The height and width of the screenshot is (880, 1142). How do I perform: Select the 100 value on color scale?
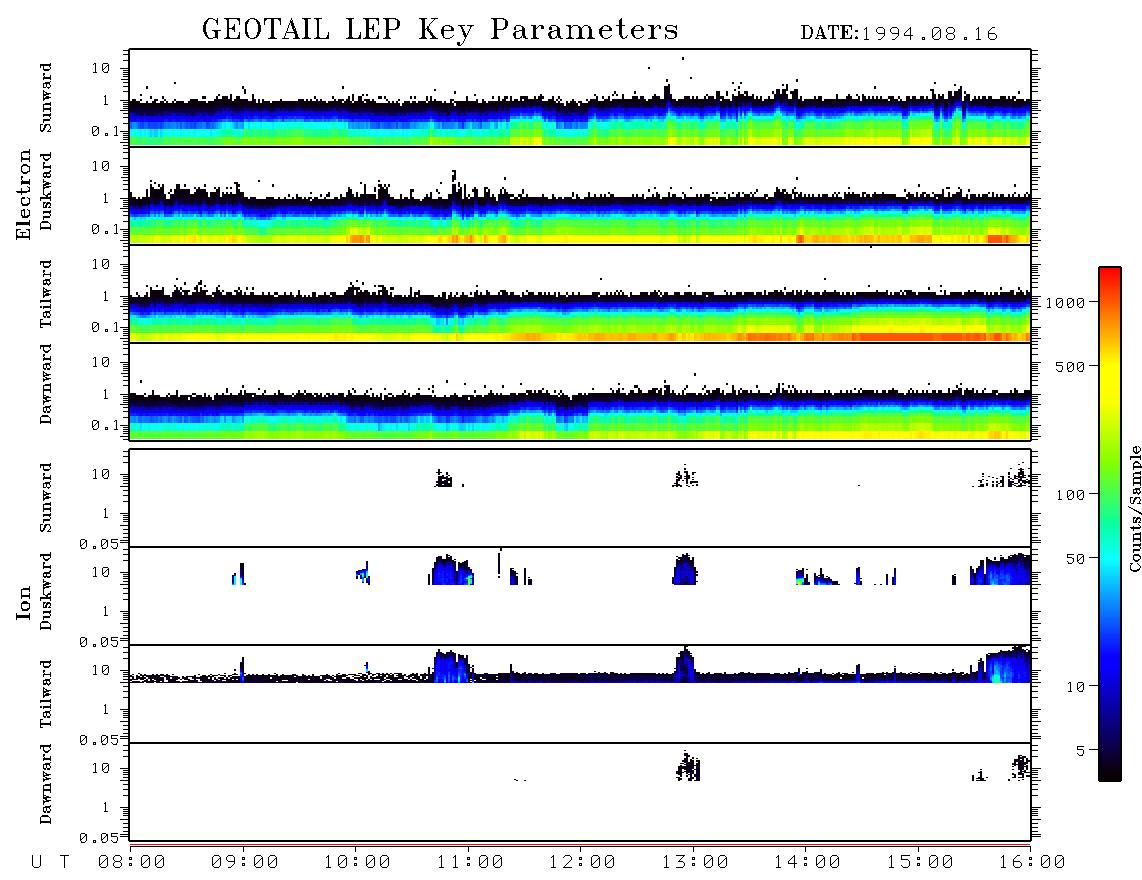click(x=1070, y=495)
